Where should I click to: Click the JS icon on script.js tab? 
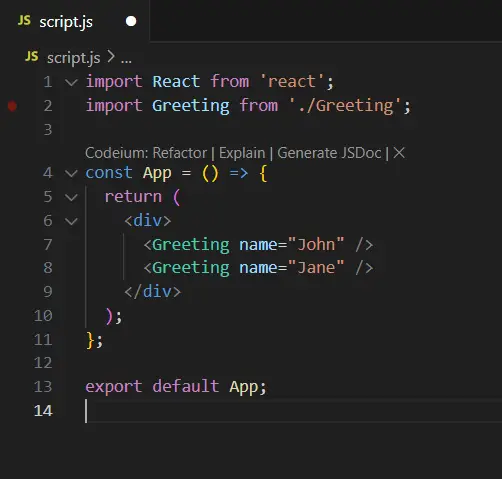pyautogui.click(x=24, y=21)
